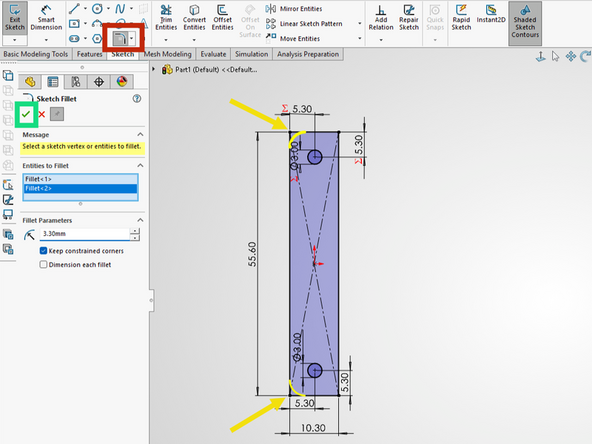This screenshot has width=592, height=444.
Task: Expand Part1 (Default) flyout tree
Action: pos(154,69)
